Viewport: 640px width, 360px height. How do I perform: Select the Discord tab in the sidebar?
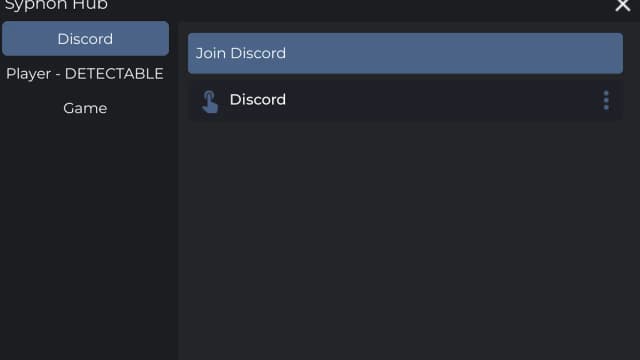pyautogui.click(x=85, y=39)
